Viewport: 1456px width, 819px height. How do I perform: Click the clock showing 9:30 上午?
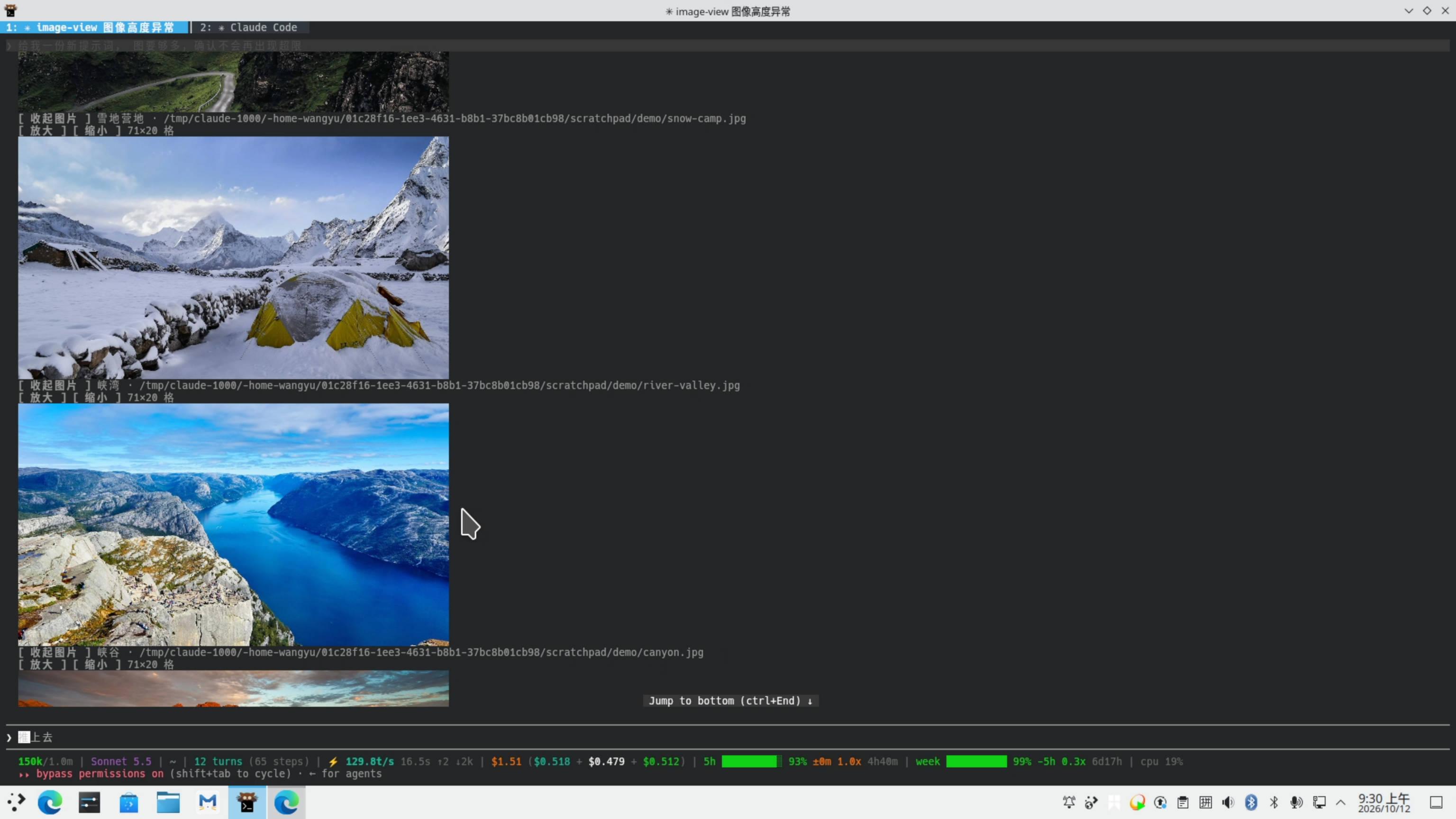click(1384, 802)
